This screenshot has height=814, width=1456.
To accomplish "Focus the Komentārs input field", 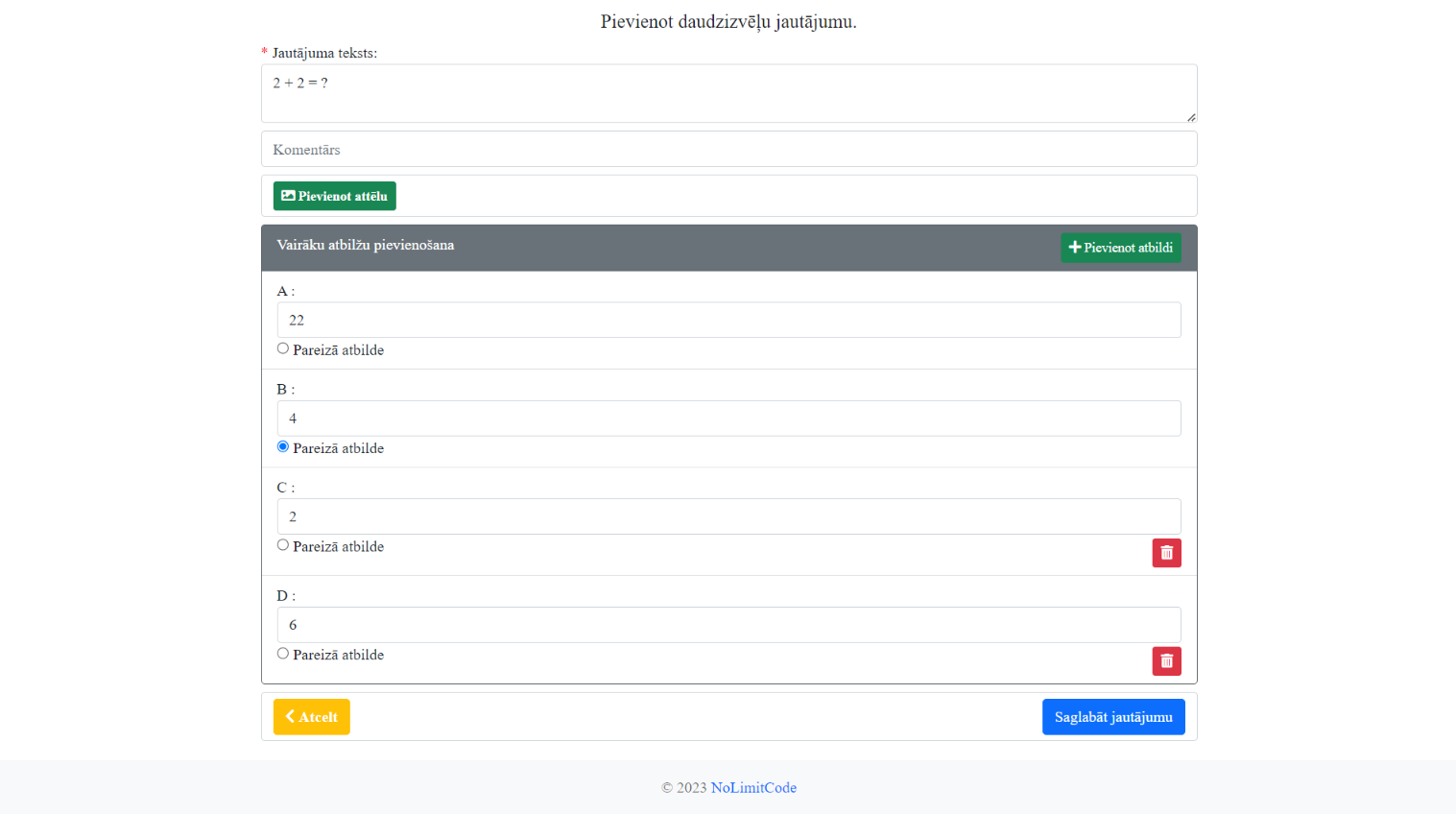I will [x=728, y=150].
